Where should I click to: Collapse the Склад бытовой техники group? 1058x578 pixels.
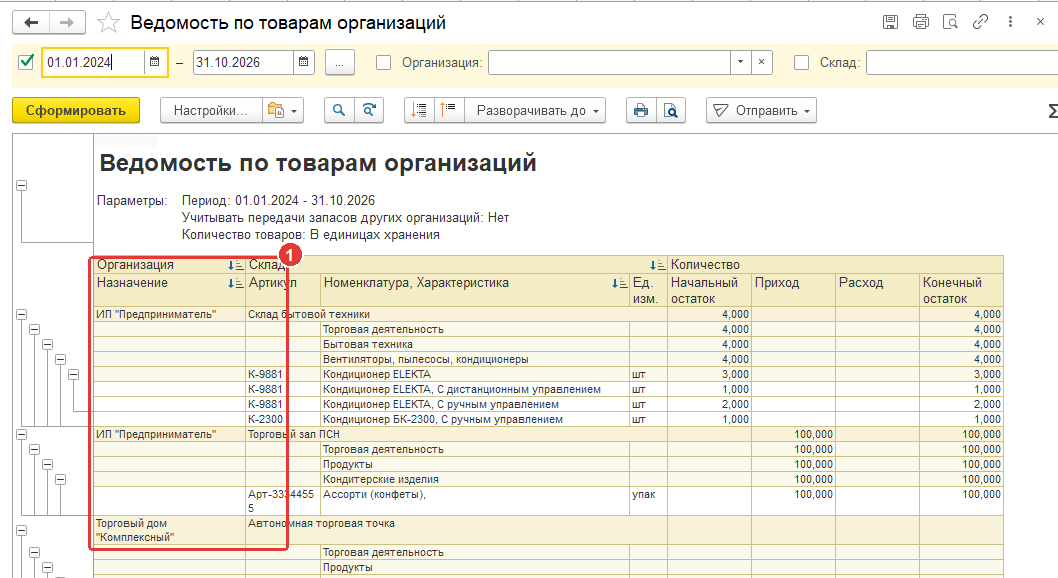(22, 314)
